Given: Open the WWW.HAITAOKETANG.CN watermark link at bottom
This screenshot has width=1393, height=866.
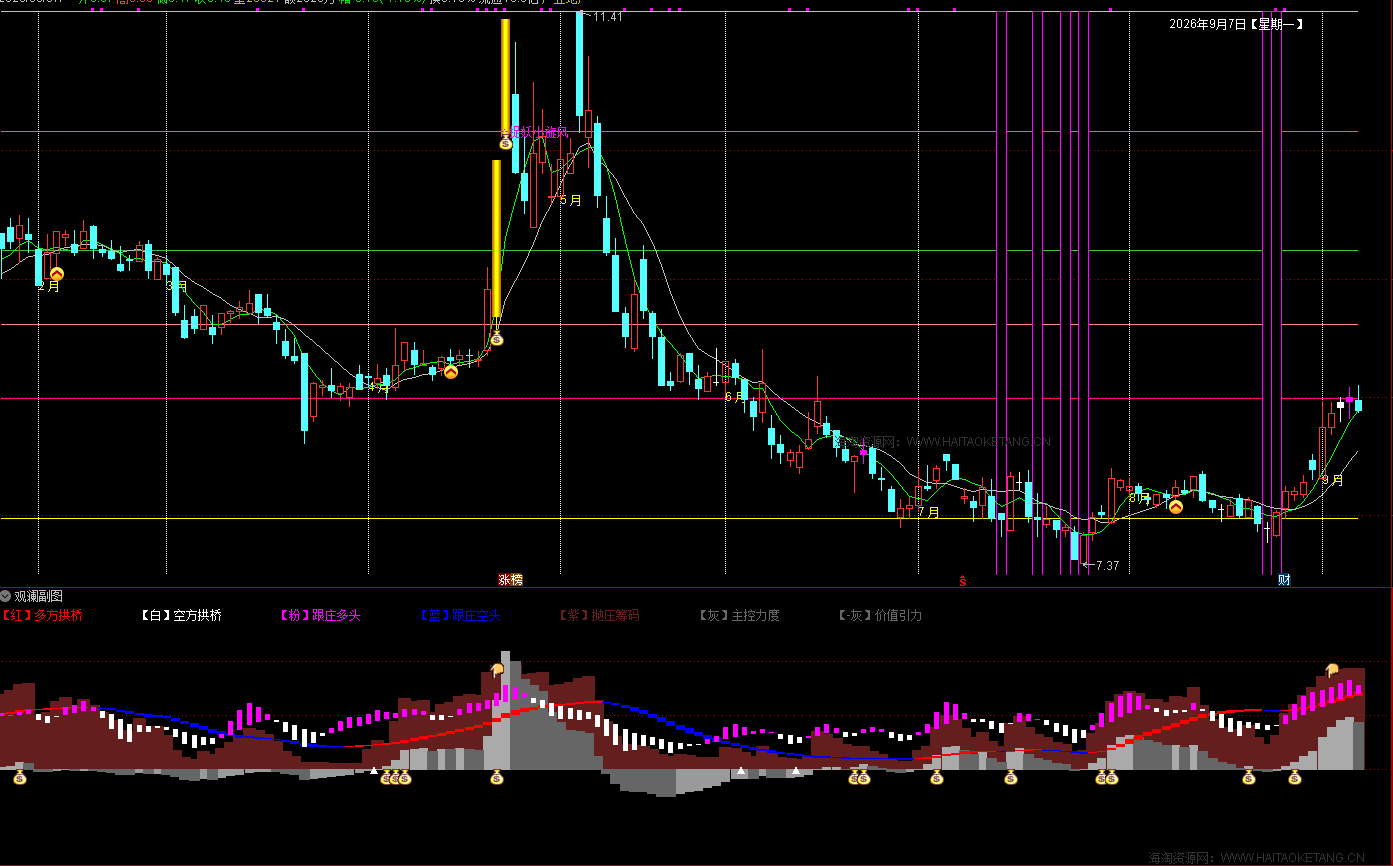Looking at the screenshot, I should tap(1293, 858).
